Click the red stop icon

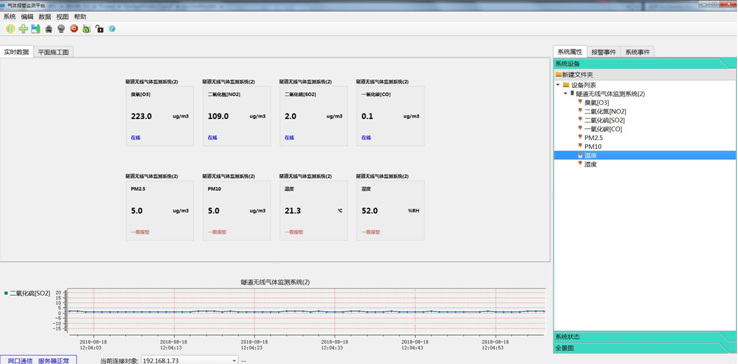coord(74,29)
